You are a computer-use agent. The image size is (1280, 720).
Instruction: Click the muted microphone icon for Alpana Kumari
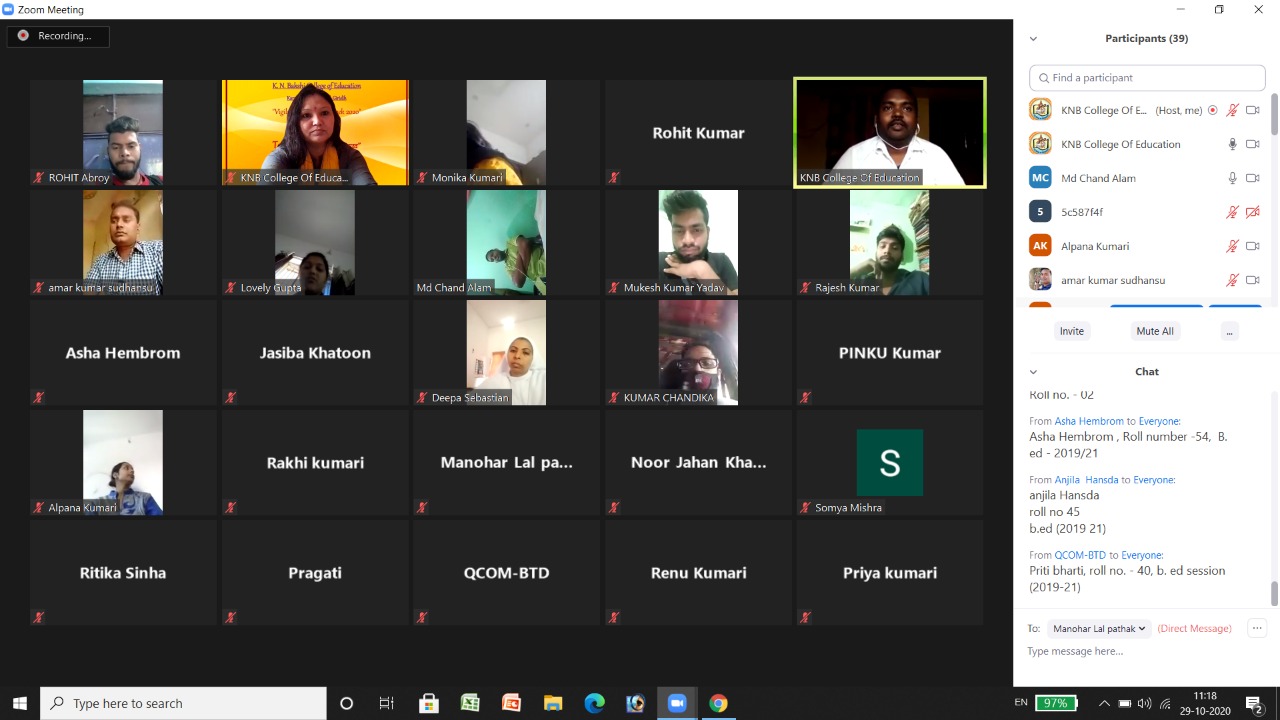click(x=1233, y=246)
